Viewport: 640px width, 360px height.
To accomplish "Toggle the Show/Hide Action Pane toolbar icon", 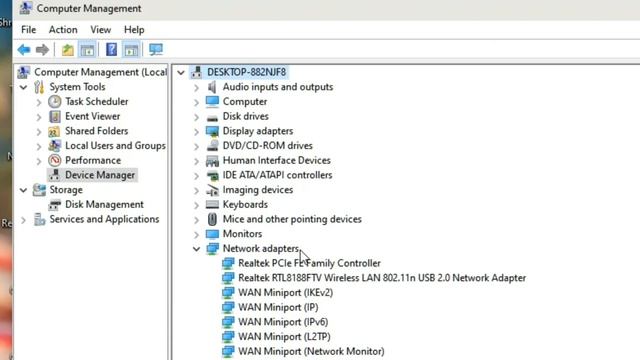I will (131, 50).
